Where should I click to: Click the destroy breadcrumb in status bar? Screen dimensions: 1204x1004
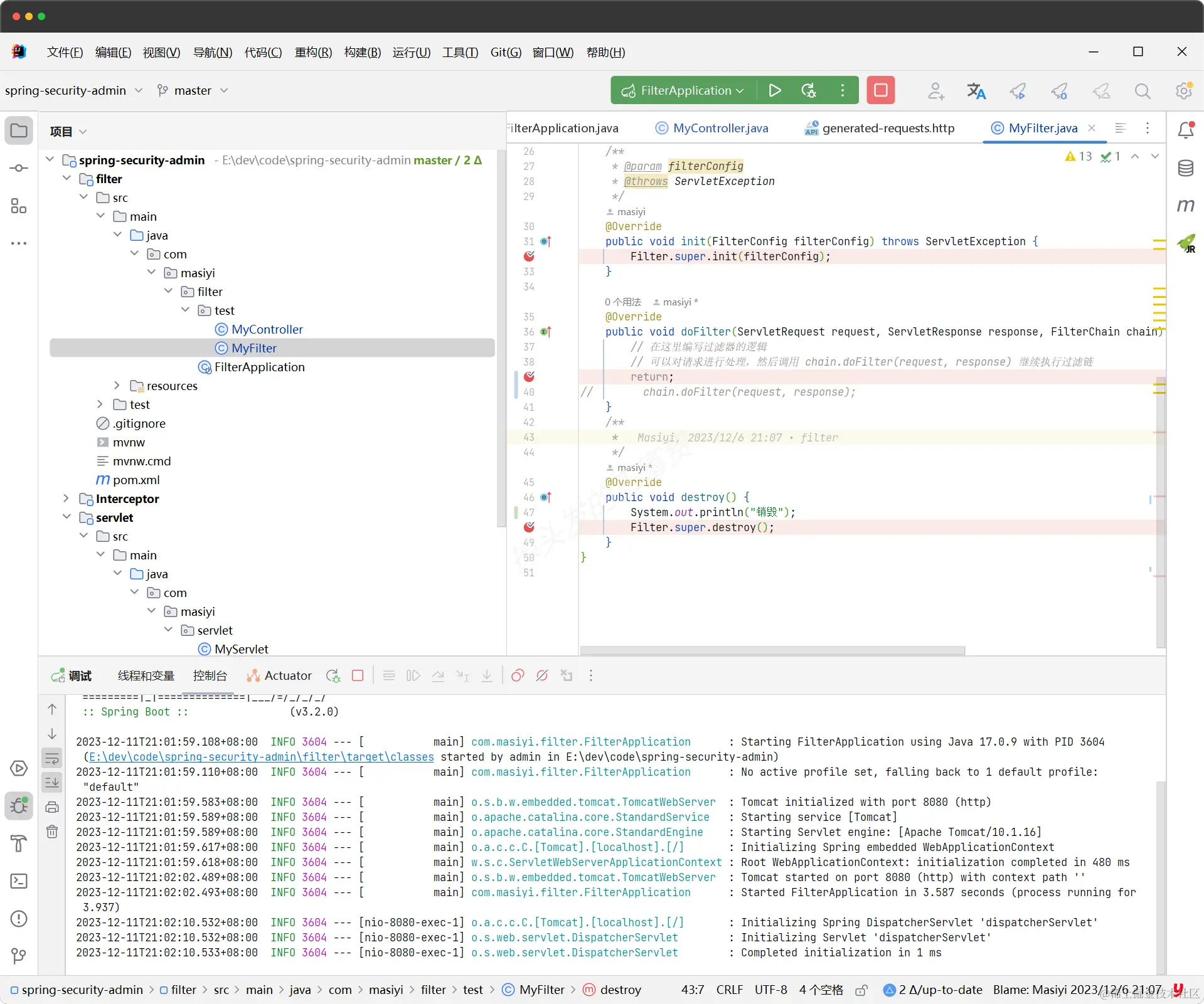612,990
